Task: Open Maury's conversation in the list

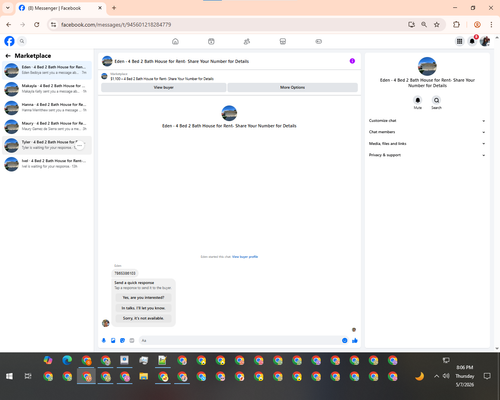Action: point(47,126)
